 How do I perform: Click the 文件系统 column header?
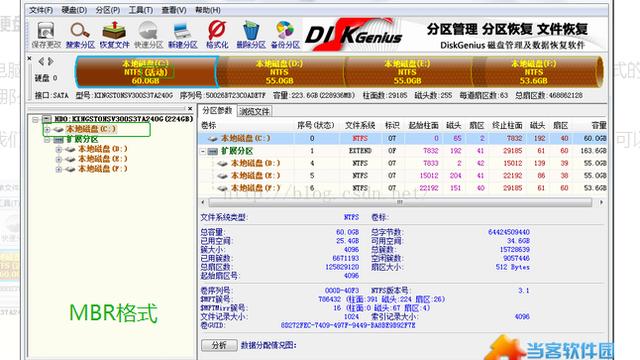pos(360,125)
